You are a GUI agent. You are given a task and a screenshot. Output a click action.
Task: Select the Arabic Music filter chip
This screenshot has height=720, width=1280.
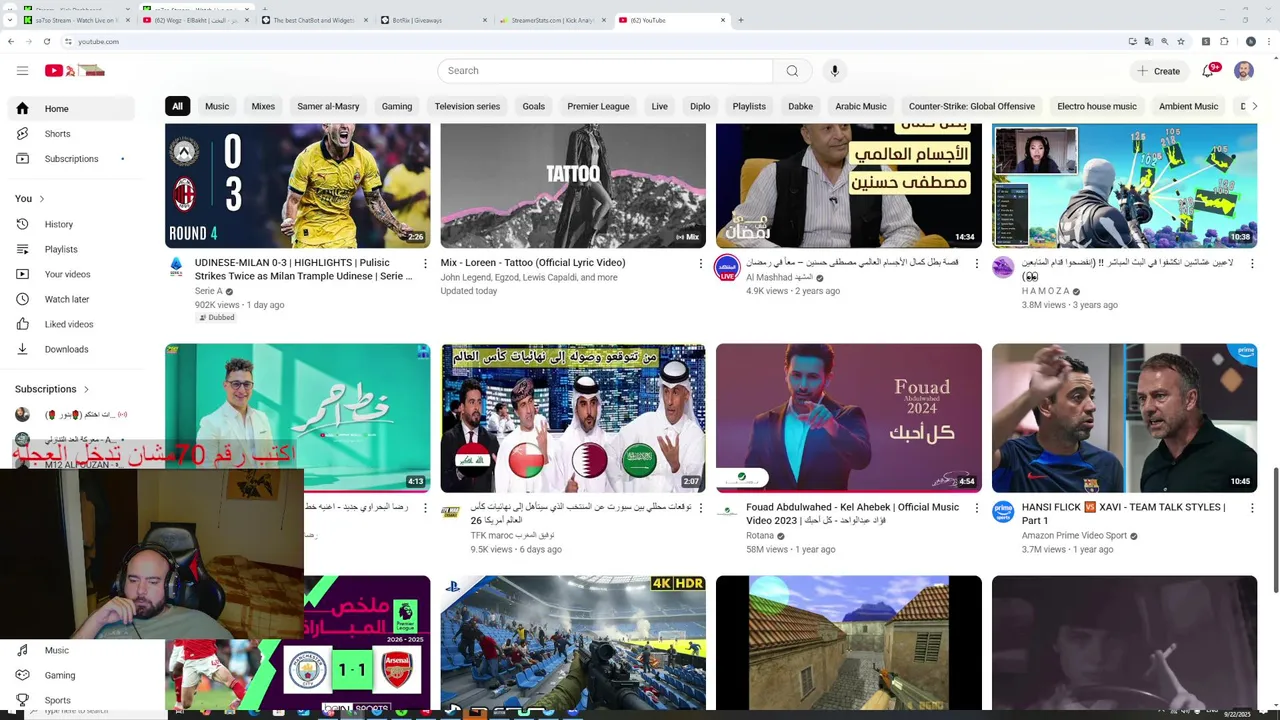click(x=861, y=106)
